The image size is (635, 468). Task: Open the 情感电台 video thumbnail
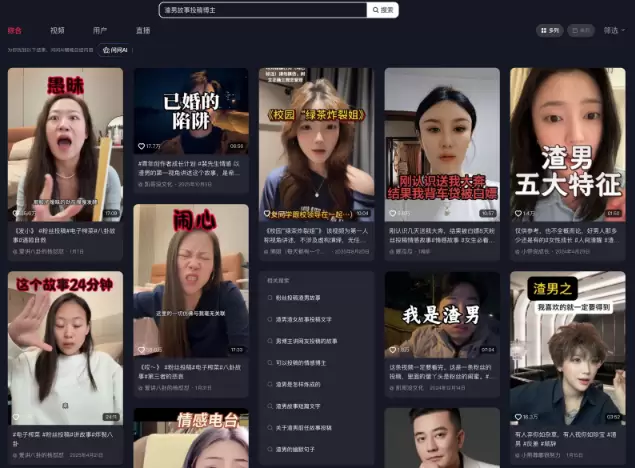point(191,438)
